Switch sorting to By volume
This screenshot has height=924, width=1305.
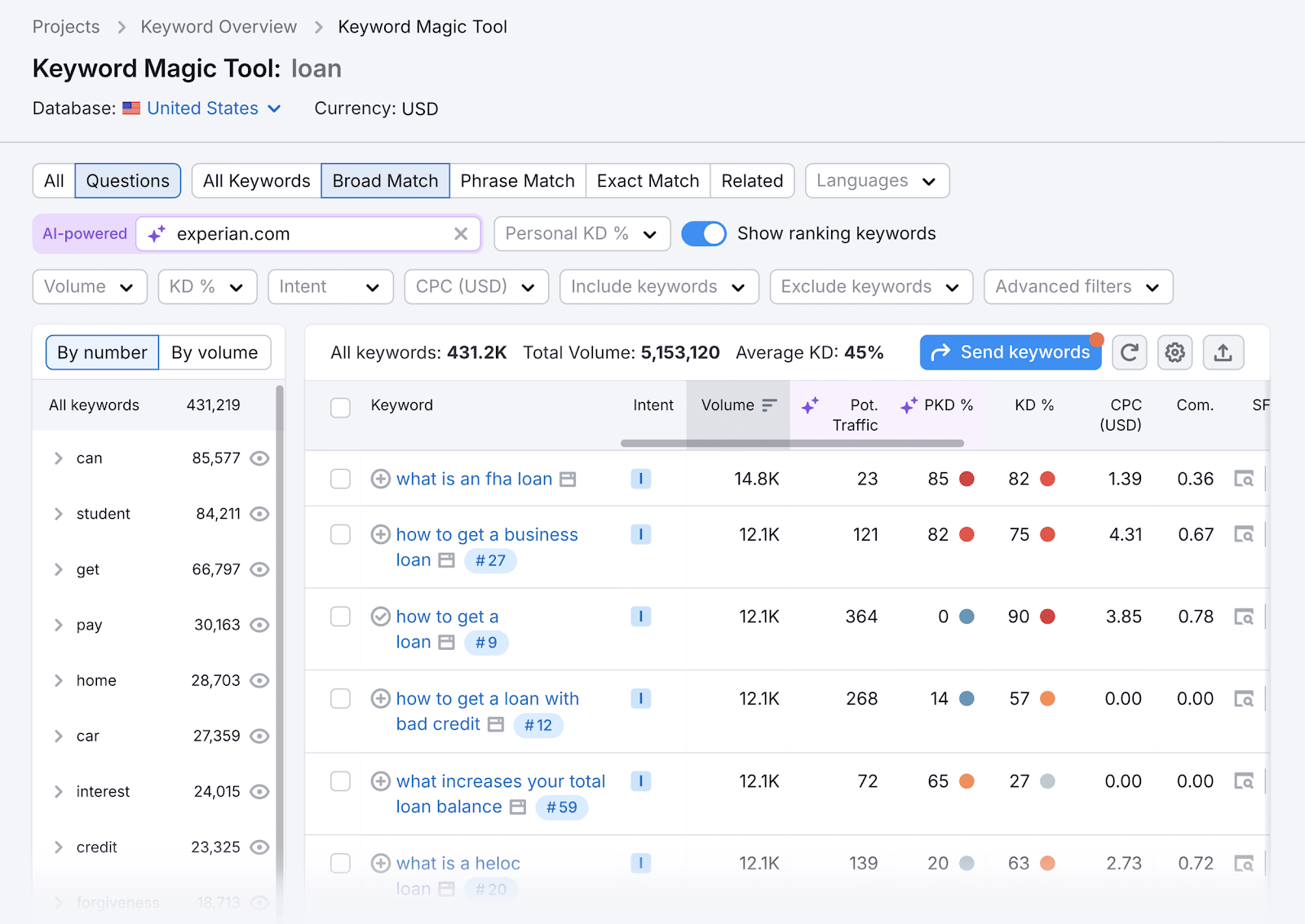click(x=215, y=352)
